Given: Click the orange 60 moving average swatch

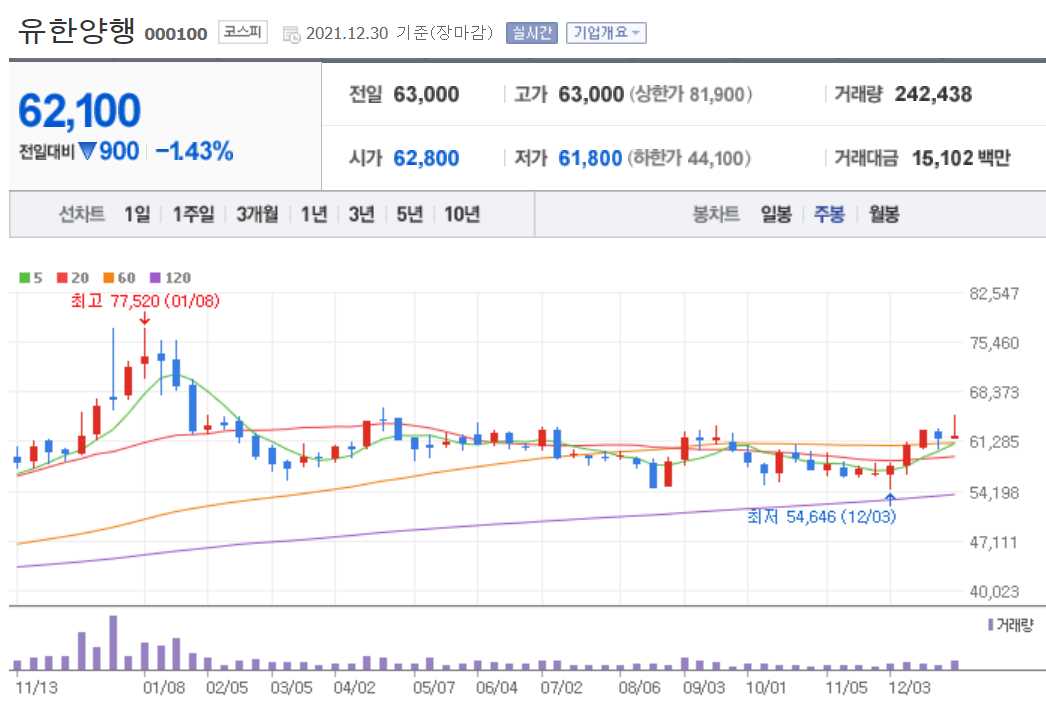Looking at the screenshot, I should pos(109,278).
